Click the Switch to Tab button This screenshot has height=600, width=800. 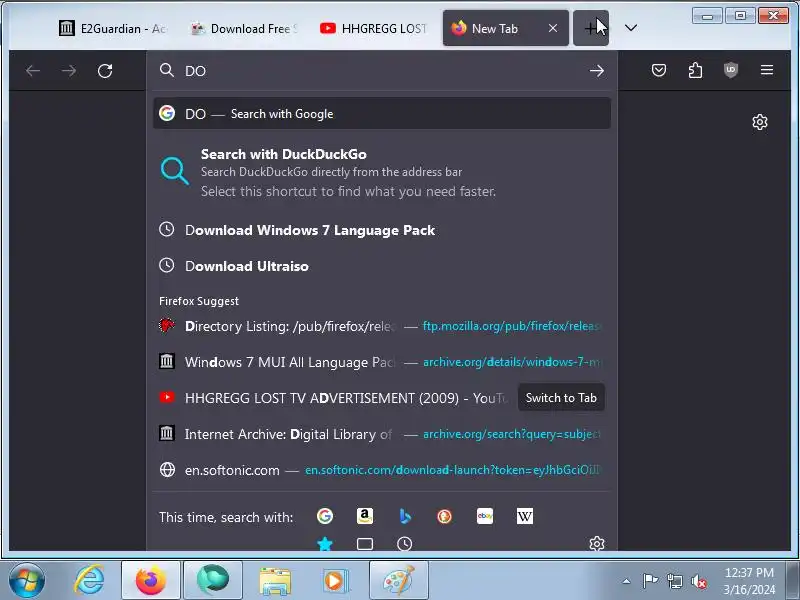[x=561, y=397]
